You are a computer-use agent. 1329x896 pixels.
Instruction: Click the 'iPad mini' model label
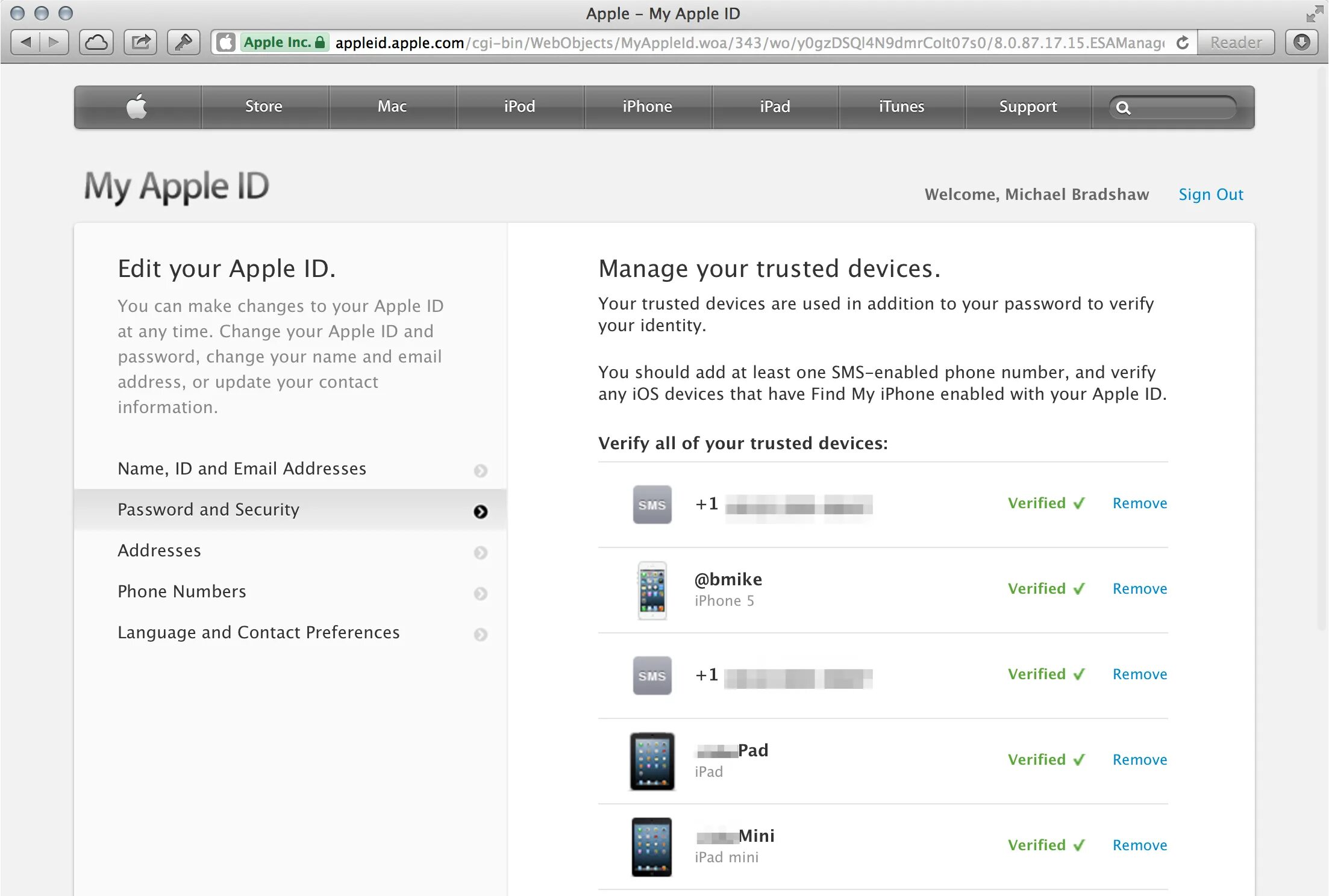tap(727, 857)
